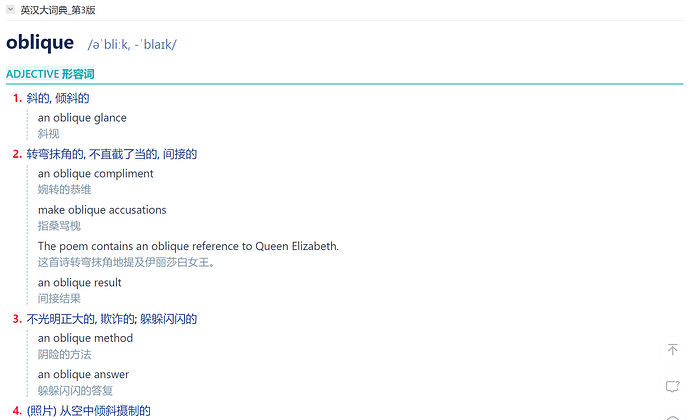Select the ADJECTIVE 形容词 part-of-speech heading

(x=50, y=74)
